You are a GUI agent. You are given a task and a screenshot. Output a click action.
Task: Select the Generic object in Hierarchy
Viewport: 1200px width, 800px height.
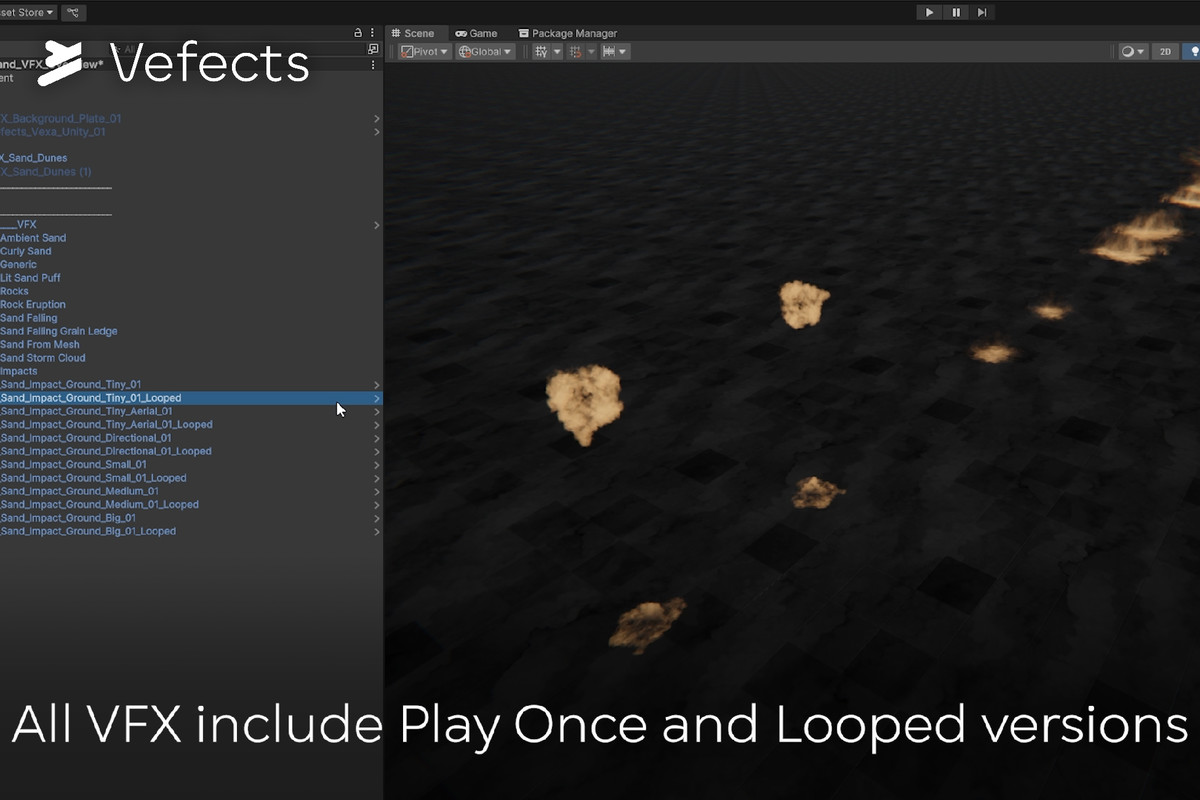18,265
